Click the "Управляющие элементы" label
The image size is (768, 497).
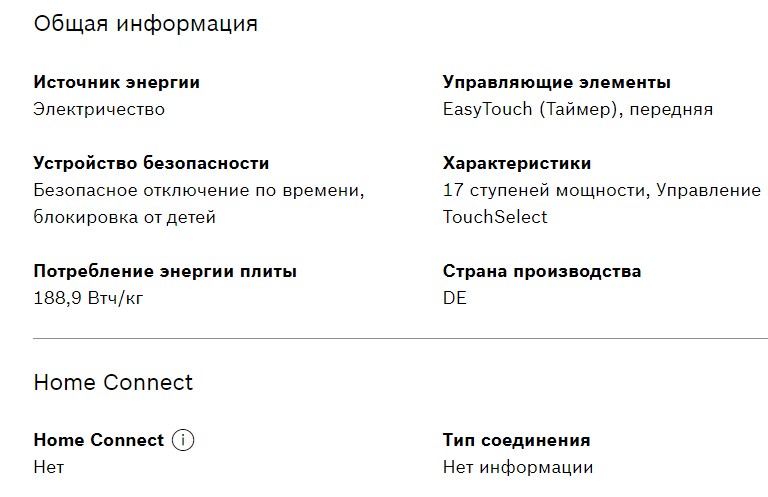556,82
